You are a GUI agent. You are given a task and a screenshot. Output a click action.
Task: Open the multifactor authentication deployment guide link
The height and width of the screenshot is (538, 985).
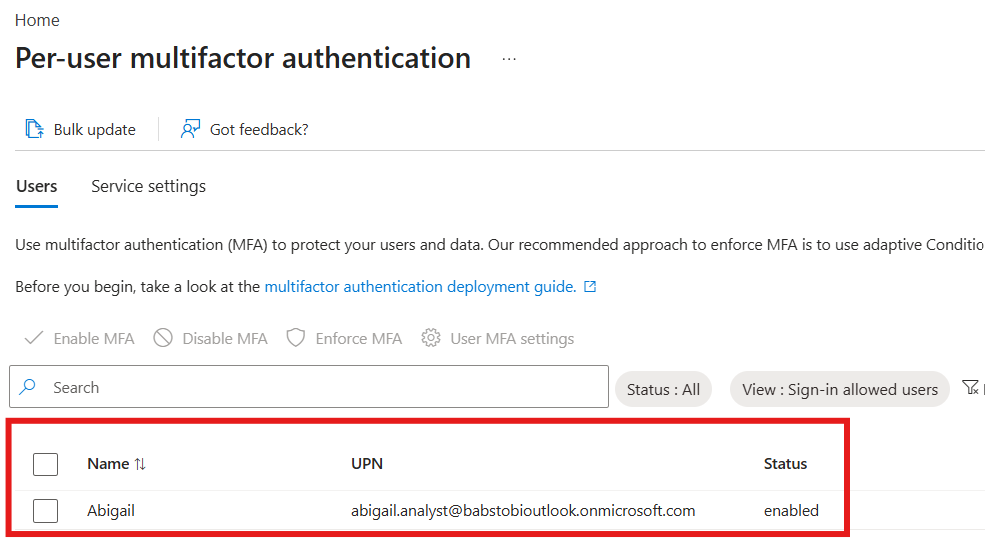[420, 287]
